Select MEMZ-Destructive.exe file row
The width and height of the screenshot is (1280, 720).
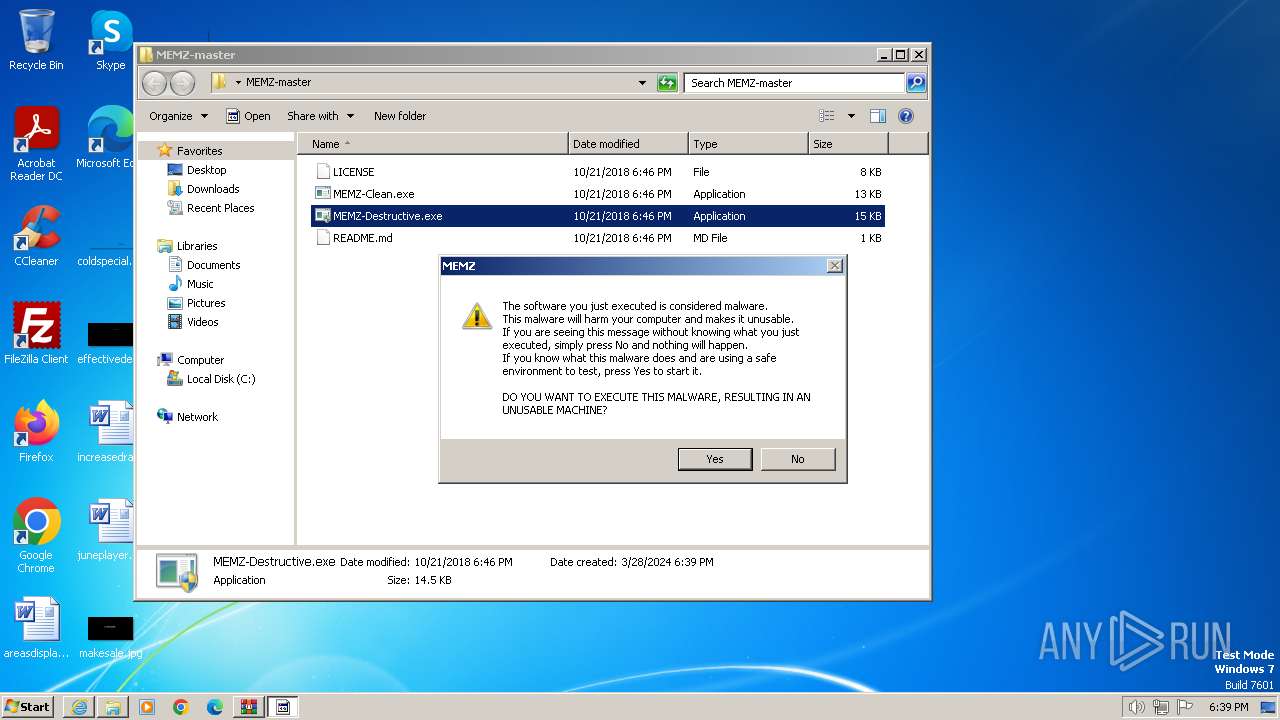(598, 216)
